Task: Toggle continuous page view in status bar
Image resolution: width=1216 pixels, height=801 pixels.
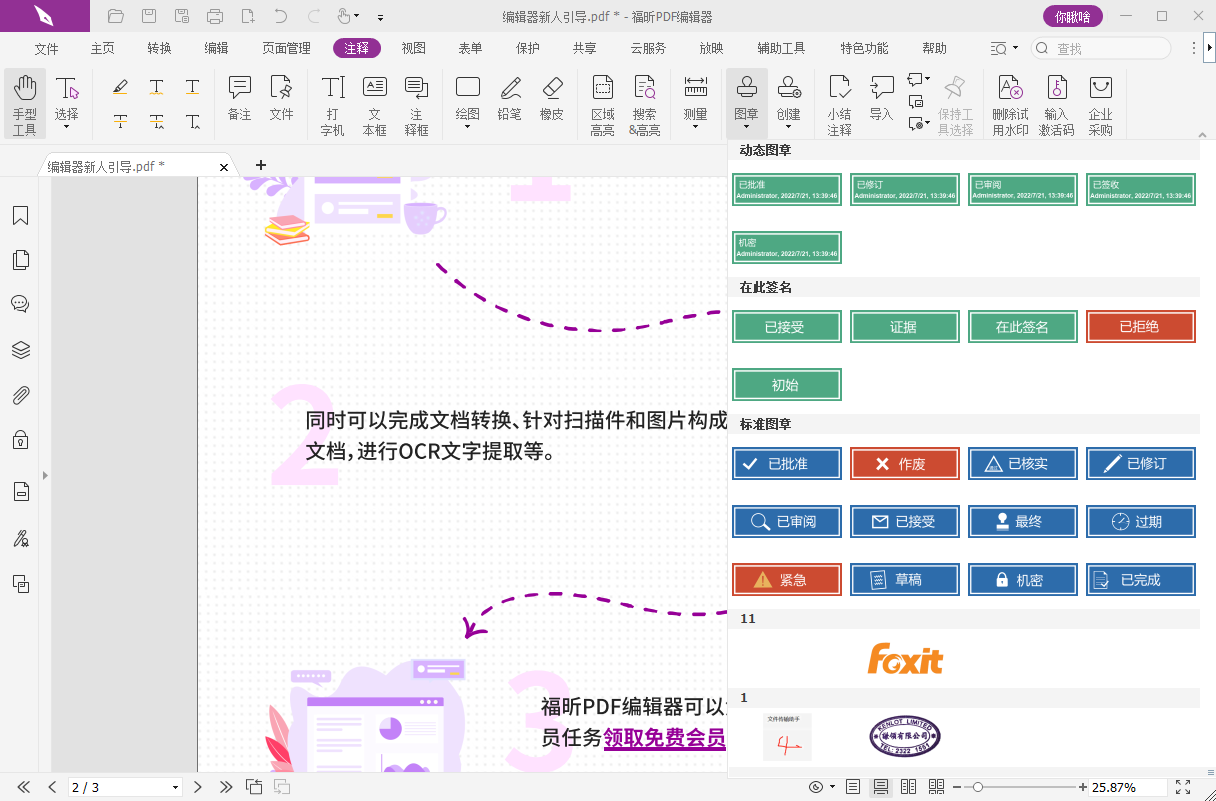Action: pyautogui.click(x=881, y=787)
